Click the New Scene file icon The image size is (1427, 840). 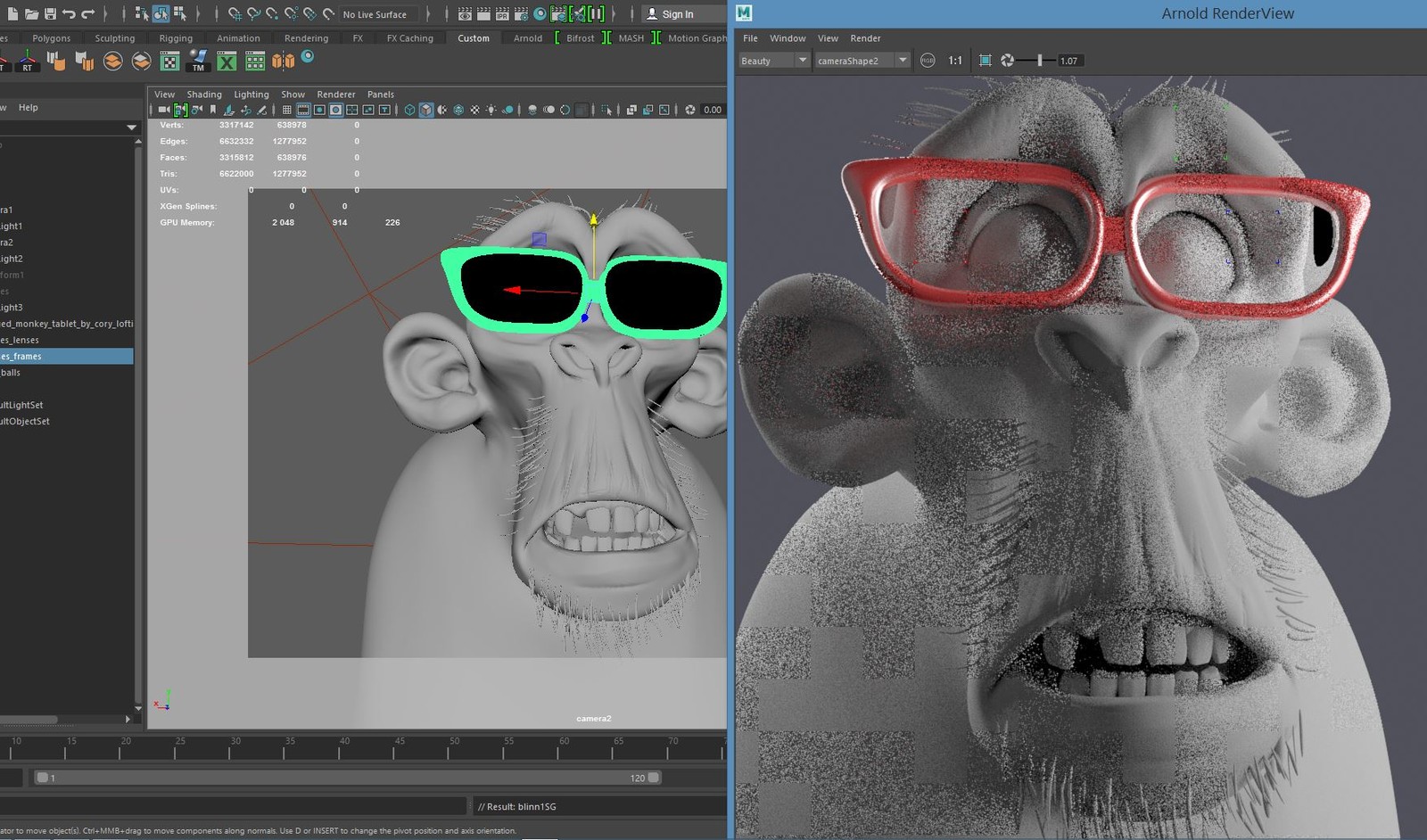12,13
